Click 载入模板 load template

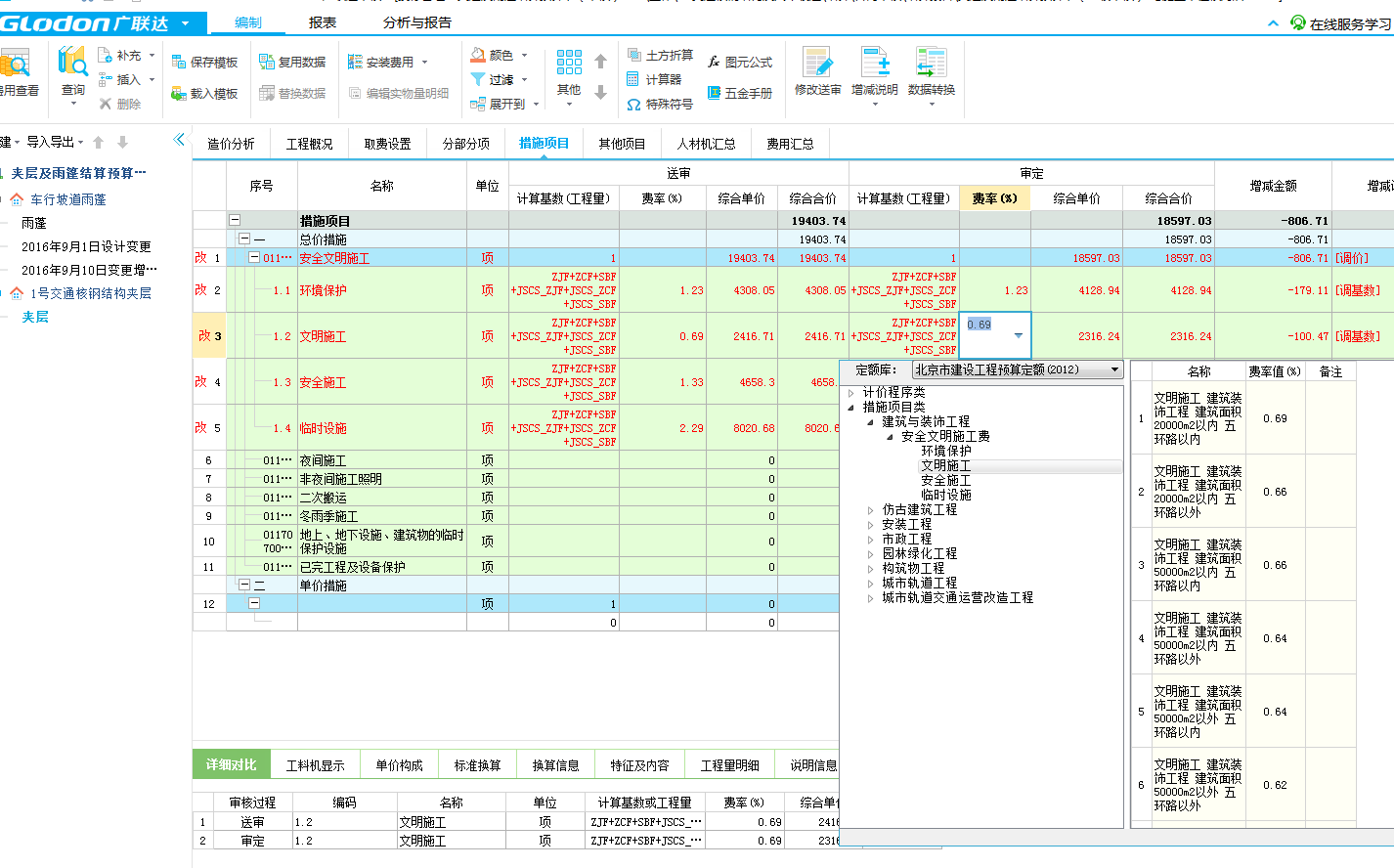204,94
